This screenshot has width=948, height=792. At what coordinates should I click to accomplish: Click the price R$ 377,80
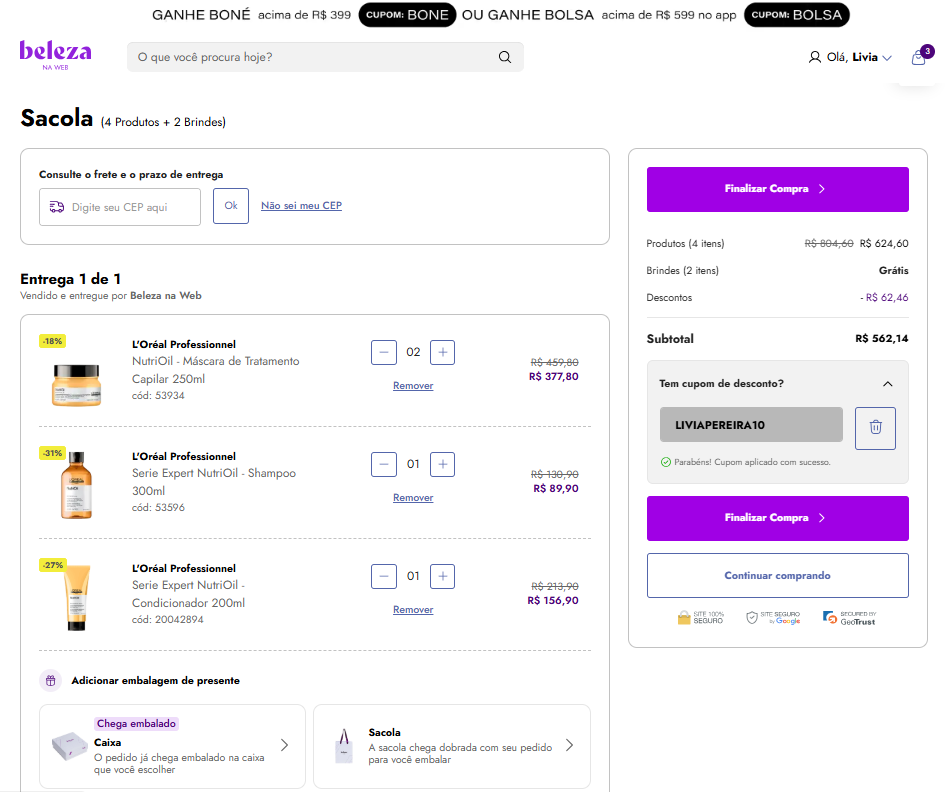coord(553,377)
